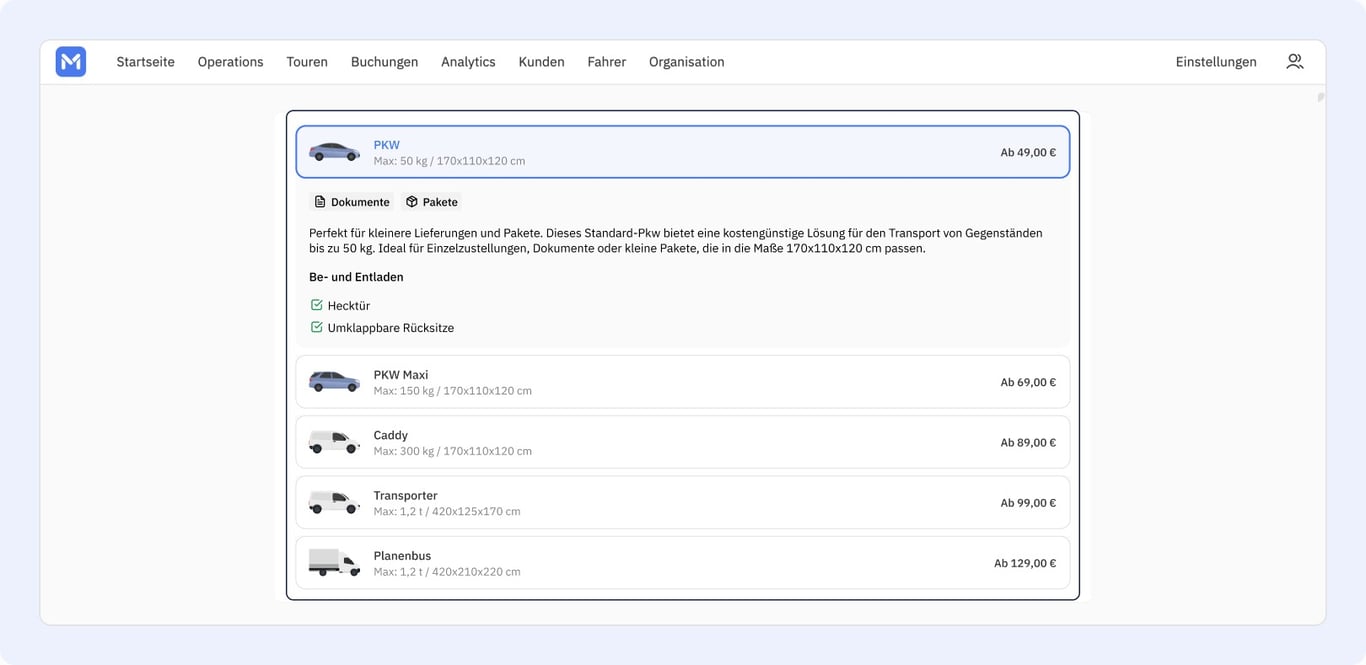Click Max: 300 kg / 170x110x120 cm text
Screen dimensions: 1366x665
click(x=453, y=451)
